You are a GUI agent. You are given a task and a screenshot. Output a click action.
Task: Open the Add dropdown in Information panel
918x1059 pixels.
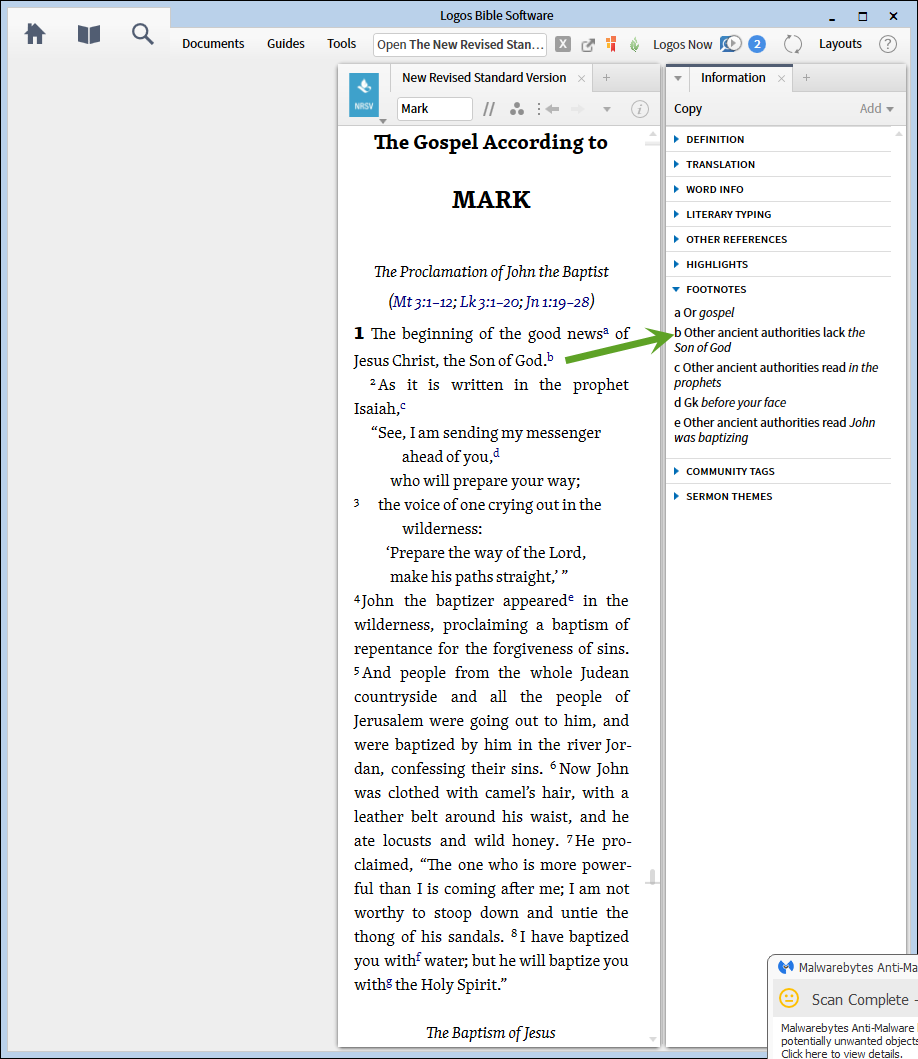(x=876, y=109)
